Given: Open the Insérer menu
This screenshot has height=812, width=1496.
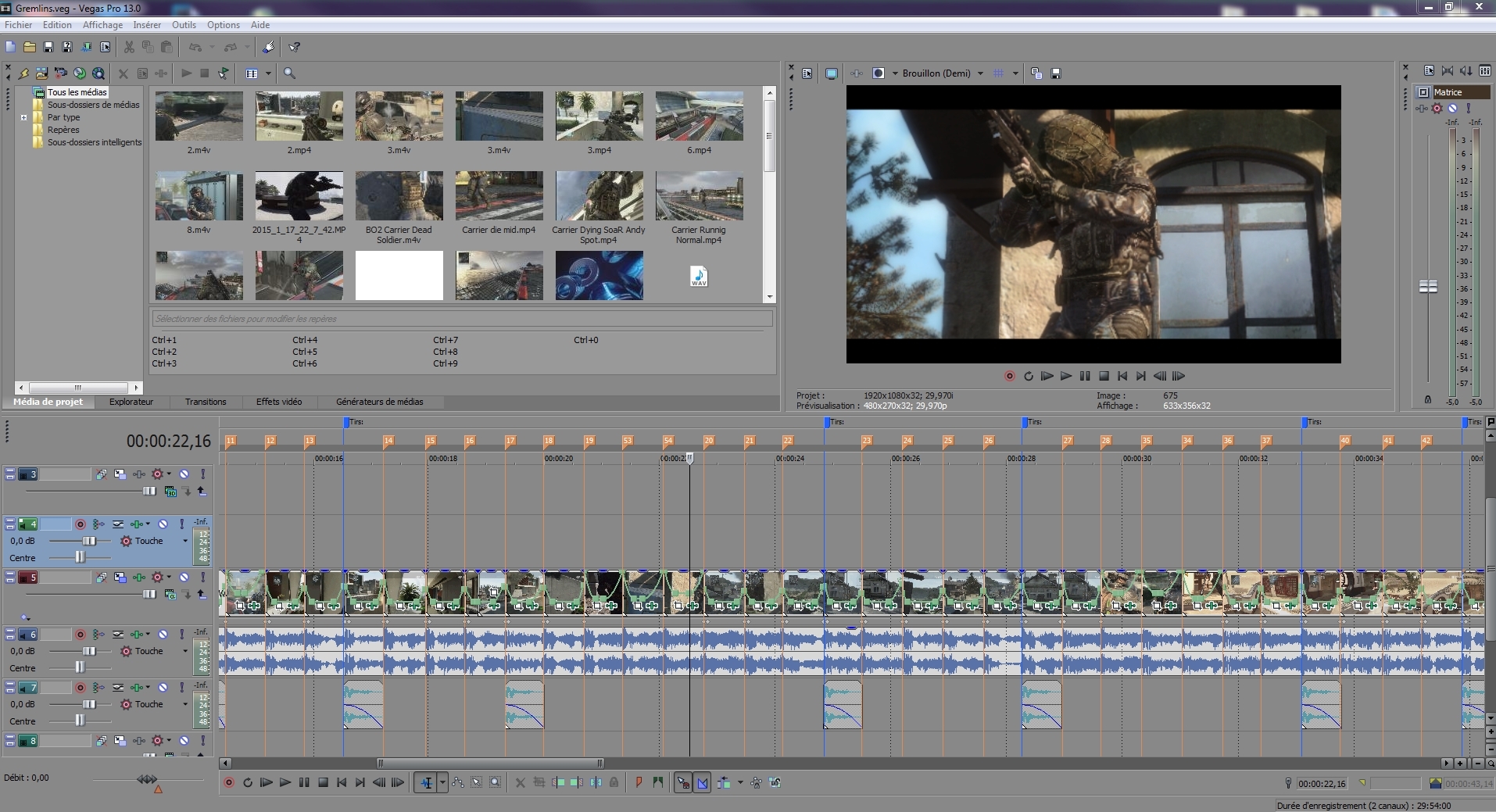Looking at the screenshot, I should pos(147,25).
